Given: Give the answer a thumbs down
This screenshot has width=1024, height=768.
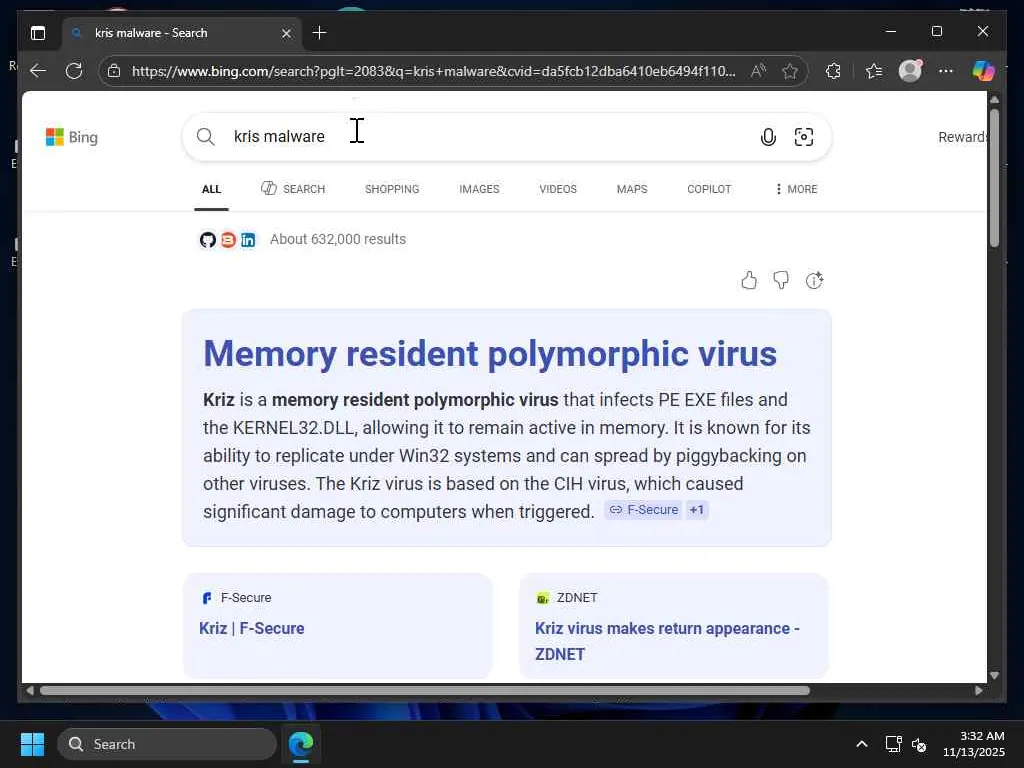Looking at the screenshot, I should [781, 280].
